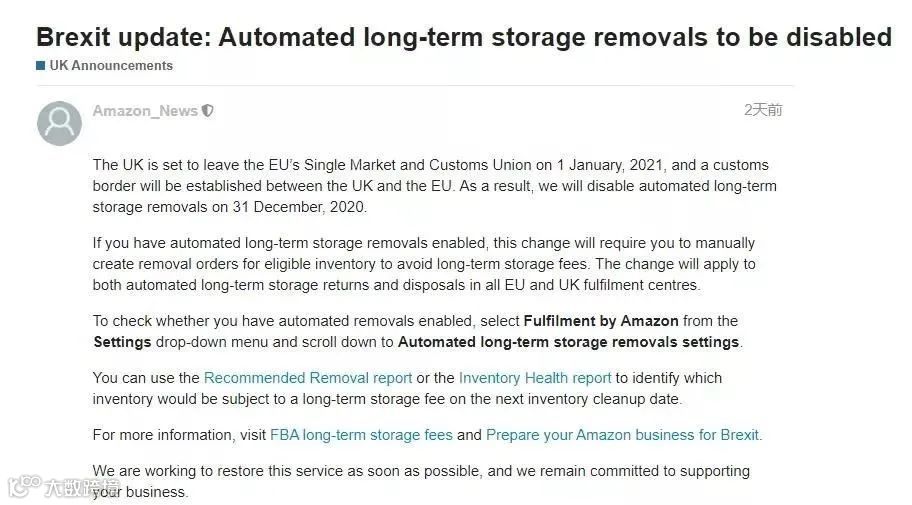Click the closing paragraph about restoring this service
Viewport: 912px width, 505px height.
coord(421,481)
